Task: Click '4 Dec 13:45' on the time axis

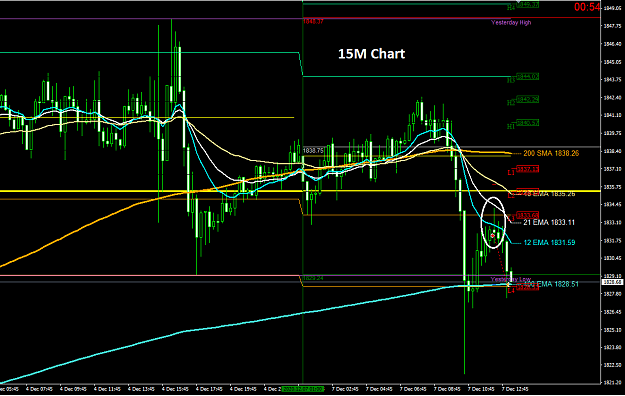Action: click(142, 389)
